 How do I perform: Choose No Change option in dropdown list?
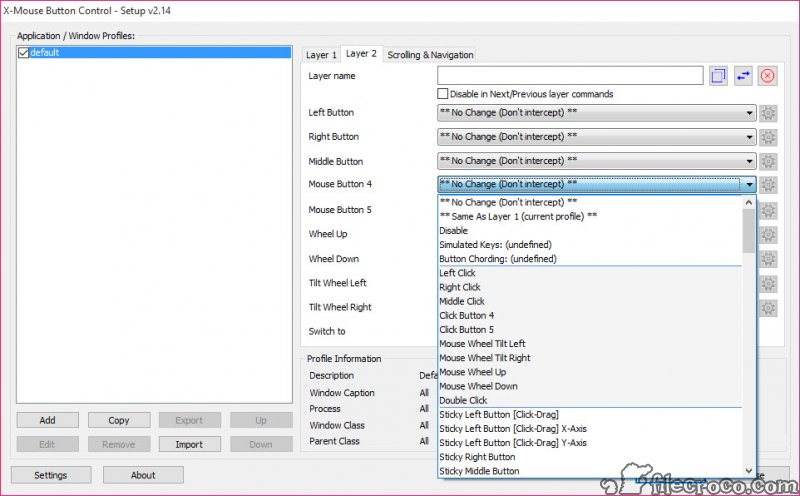click(x=590, y=203)
